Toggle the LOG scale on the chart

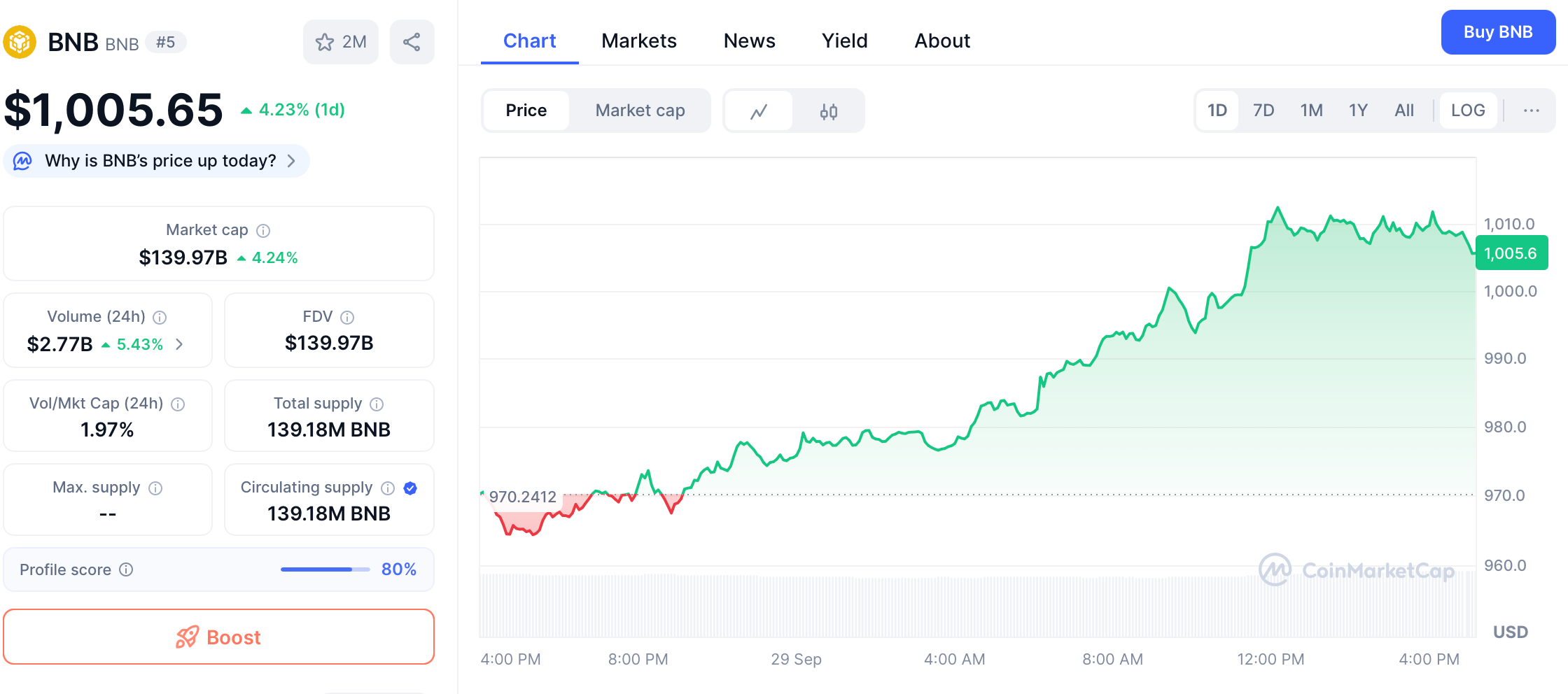click(x=1468, y=111)
